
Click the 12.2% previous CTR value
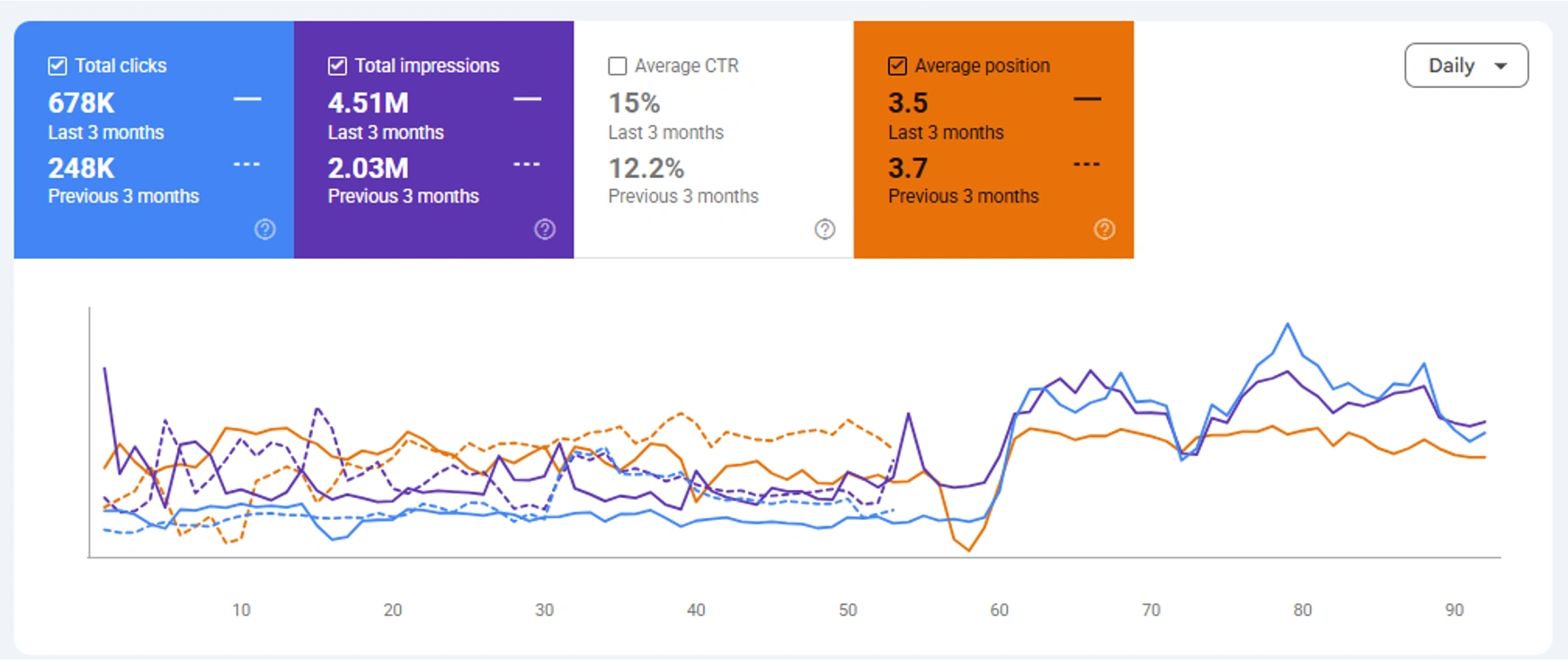click(x=646, y=168)
